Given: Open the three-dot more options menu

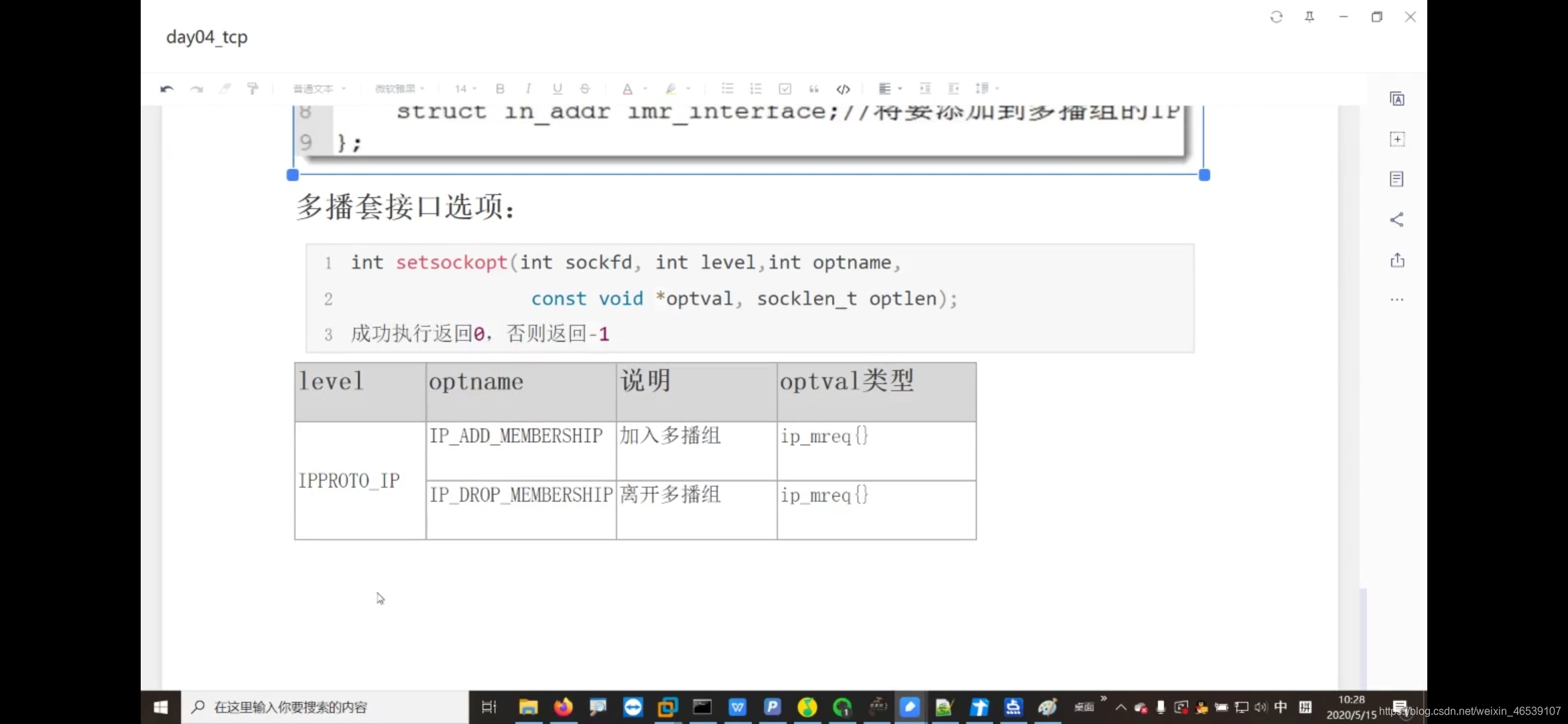Looking at the screenshot, I should click(x=1397, y=300).
